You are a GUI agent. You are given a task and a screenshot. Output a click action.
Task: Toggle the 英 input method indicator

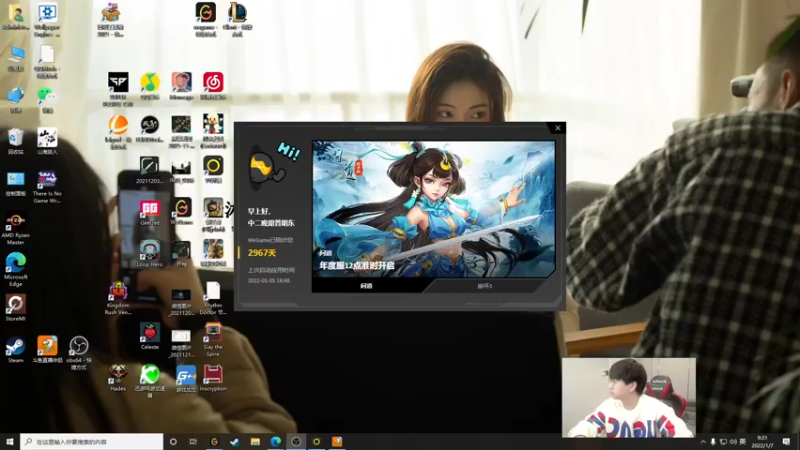click(x=743, y=442)
